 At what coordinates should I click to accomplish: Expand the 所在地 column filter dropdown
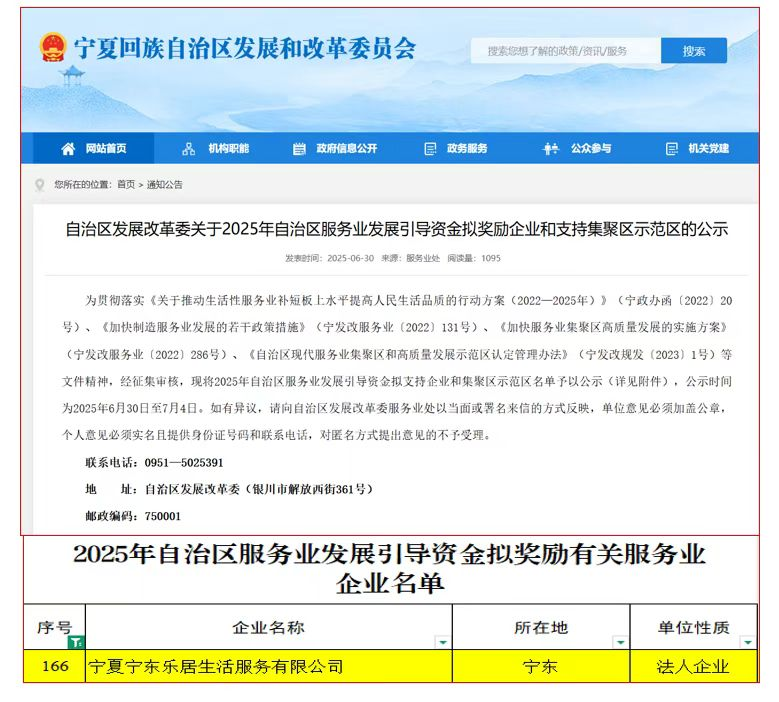point(620,641)
